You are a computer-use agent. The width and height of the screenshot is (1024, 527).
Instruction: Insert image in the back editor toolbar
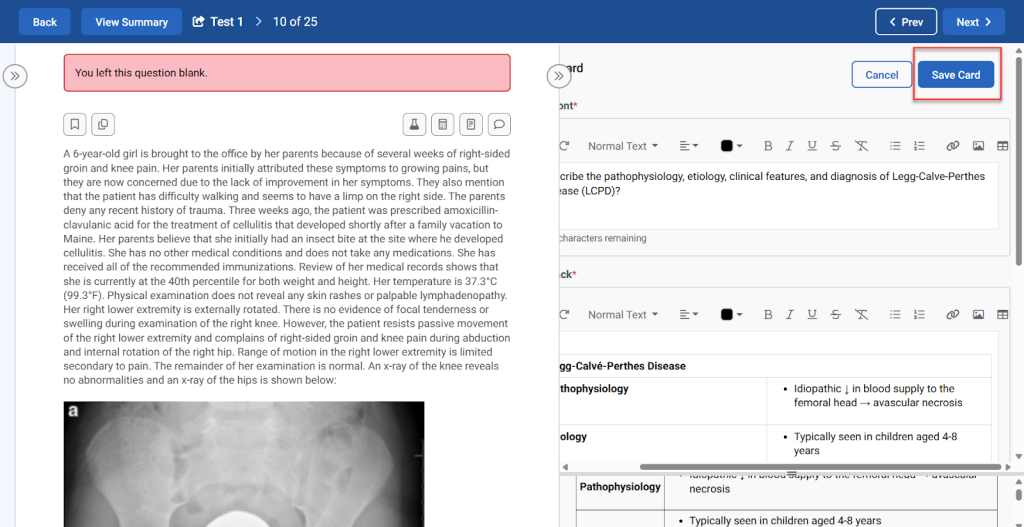978,314
